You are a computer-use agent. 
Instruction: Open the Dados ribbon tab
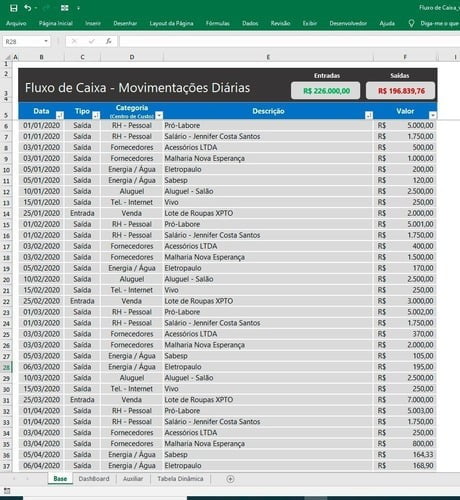point(250,23)
